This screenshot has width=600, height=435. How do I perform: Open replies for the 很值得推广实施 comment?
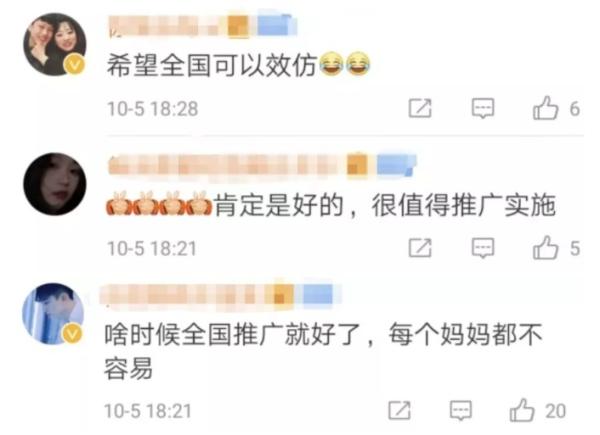[x=483, y=248]
